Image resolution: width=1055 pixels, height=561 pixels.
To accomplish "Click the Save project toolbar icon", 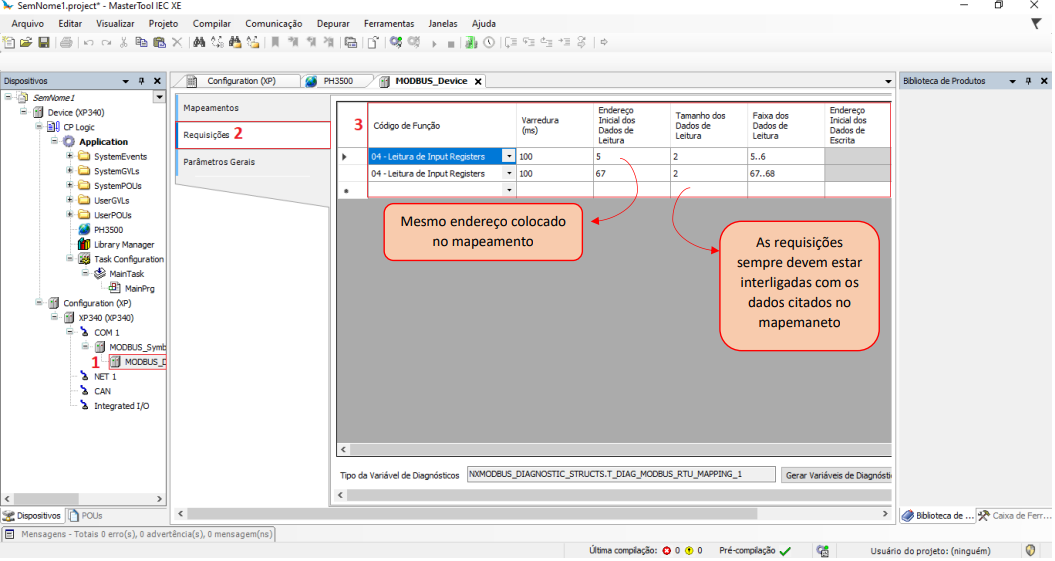I will pos(44,42).
